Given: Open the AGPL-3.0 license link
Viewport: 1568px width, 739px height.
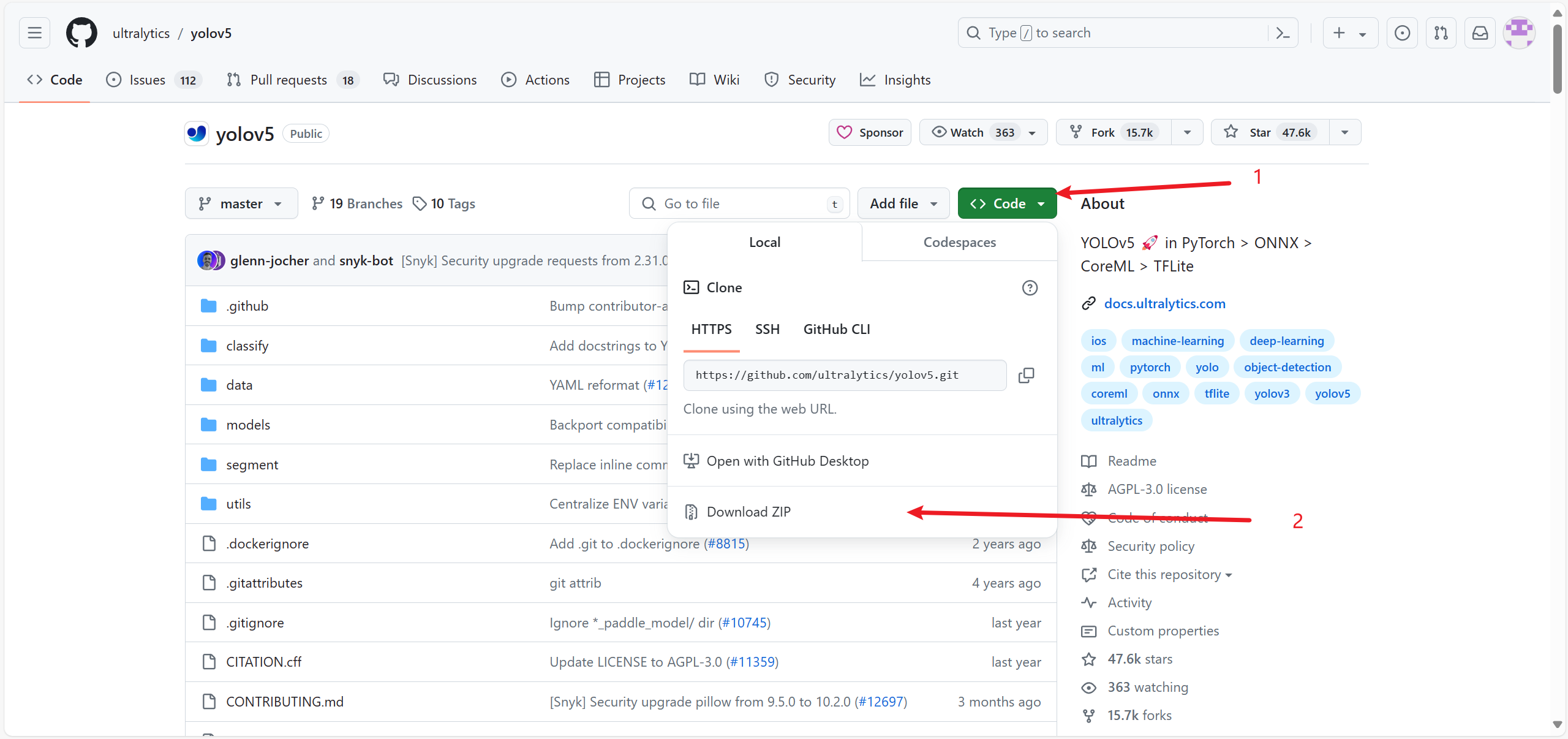Looking at the screenshot, I should coord(1158,490).
